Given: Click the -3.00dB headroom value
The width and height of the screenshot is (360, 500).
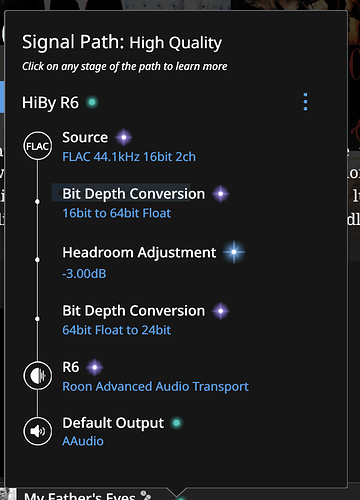Looking at the screenshot, I should (x=84, y=274).
